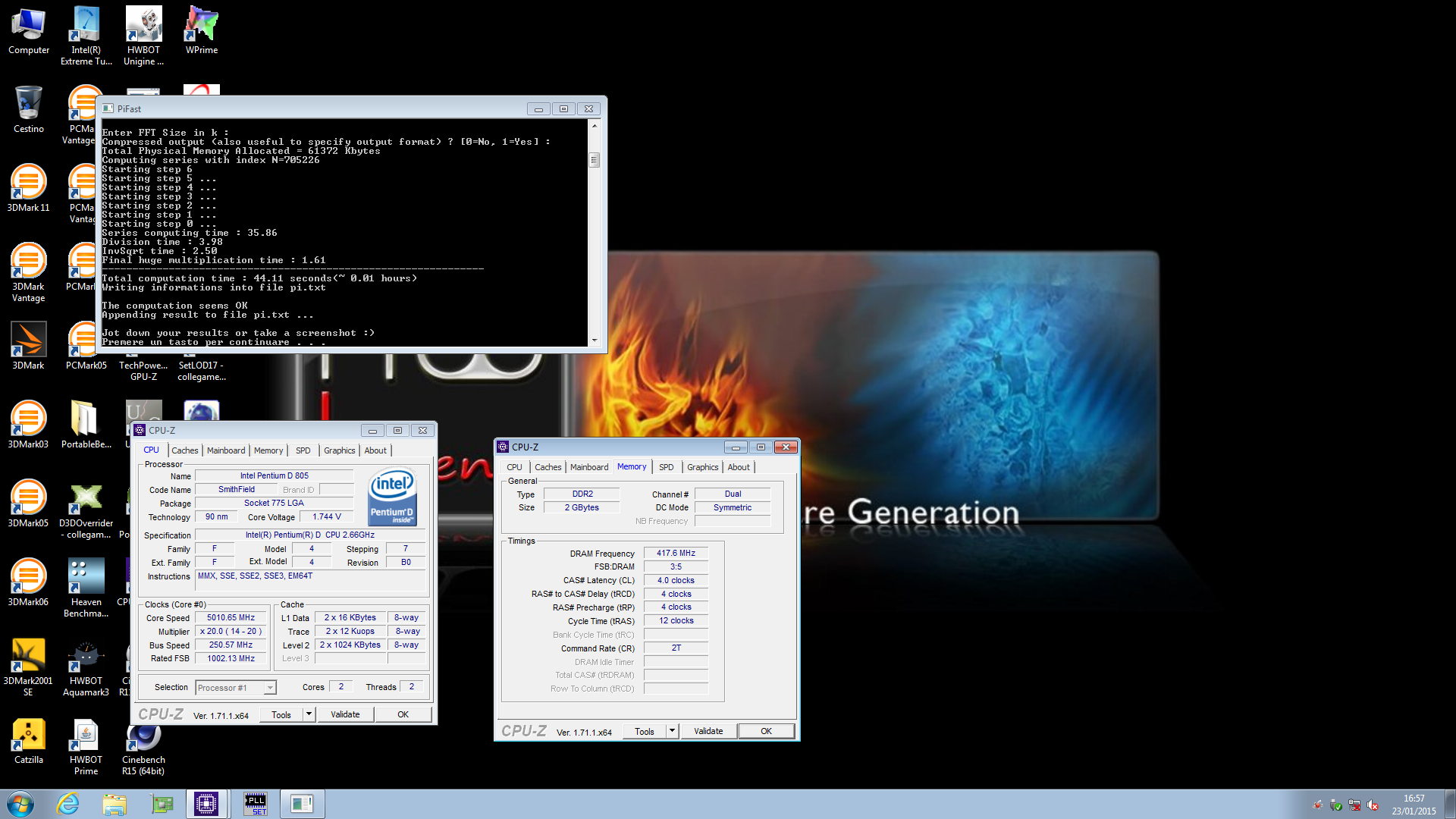Click the Windows Start button

20,804
